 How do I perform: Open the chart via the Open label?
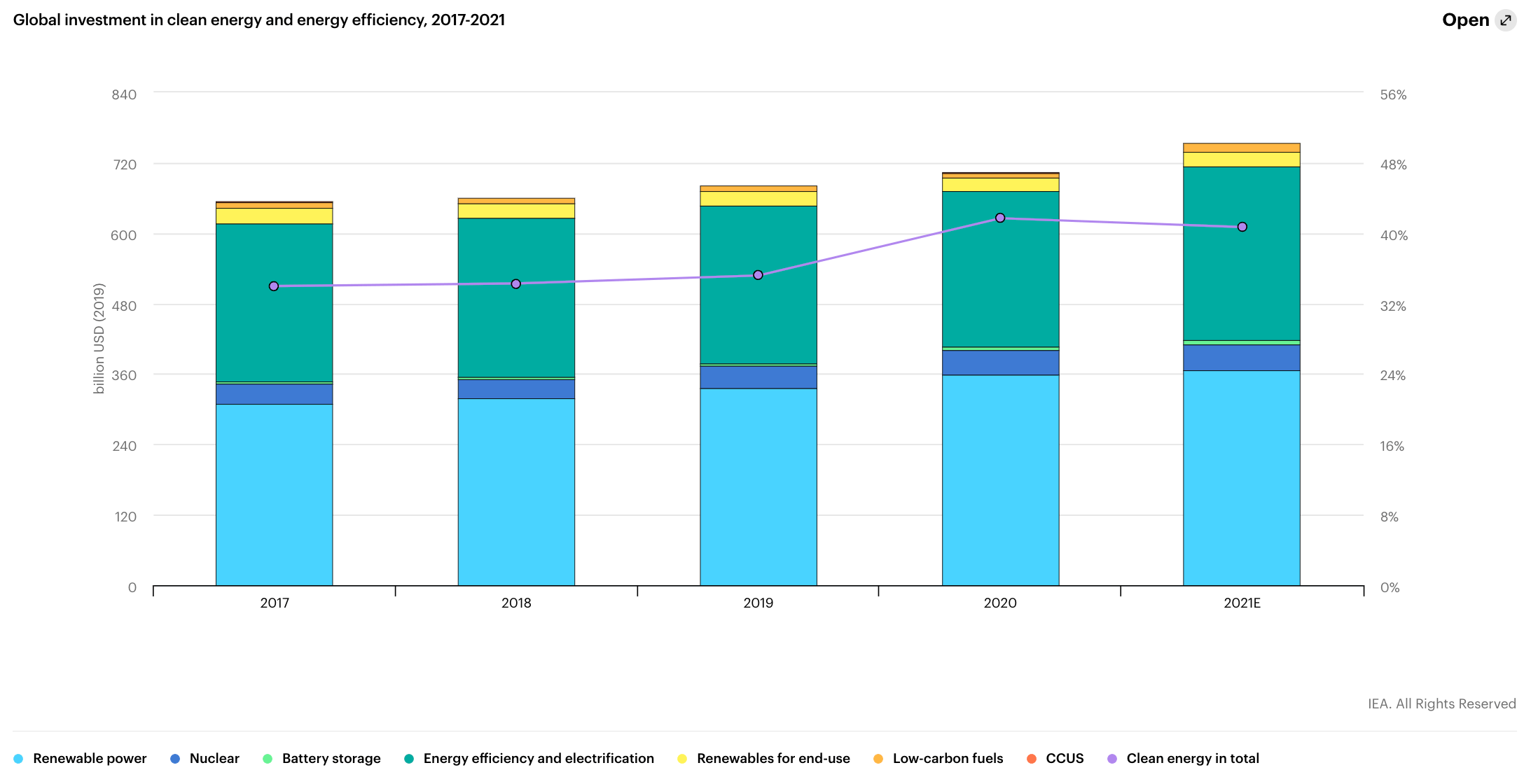[1465, 20]
